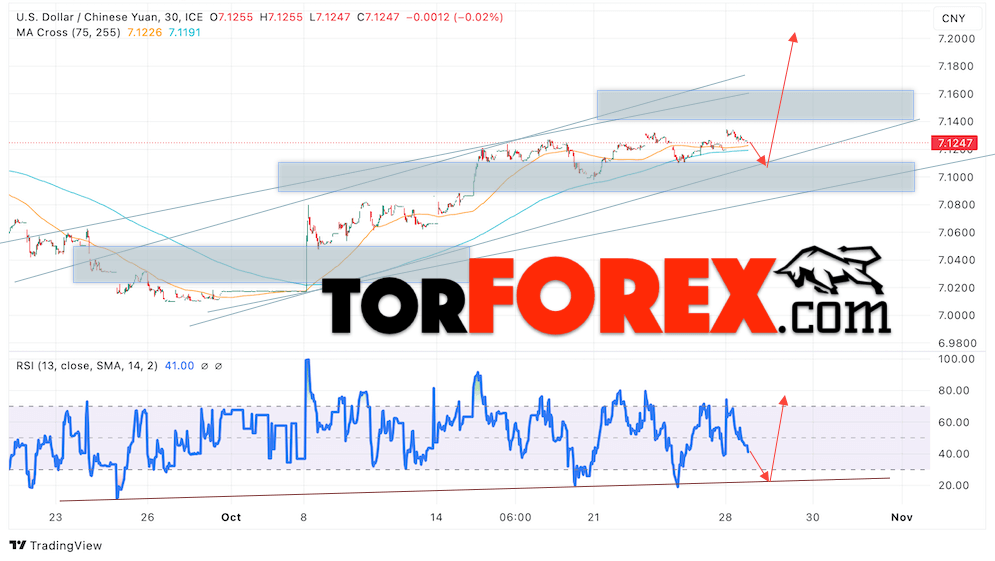This screenshot has width=995, height=561.
Task: Select the RSI (13, close, SMA, 14, 2) label
Action: tap(87, 366)
